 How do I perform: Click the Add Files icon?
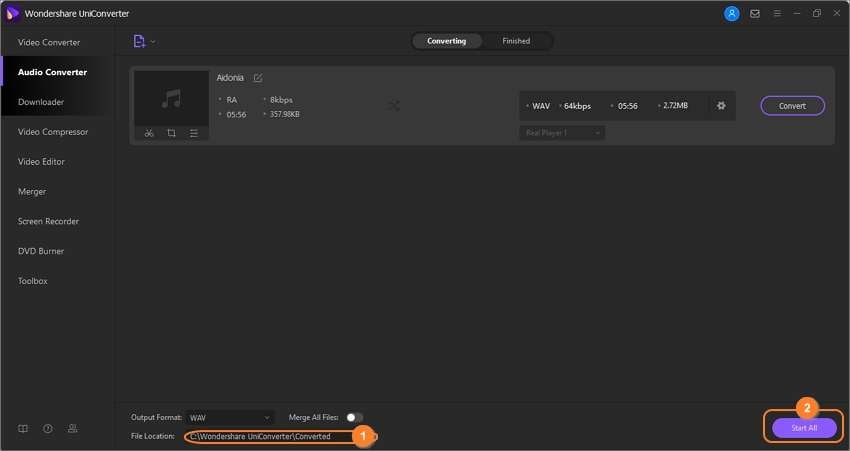[139, 41]
